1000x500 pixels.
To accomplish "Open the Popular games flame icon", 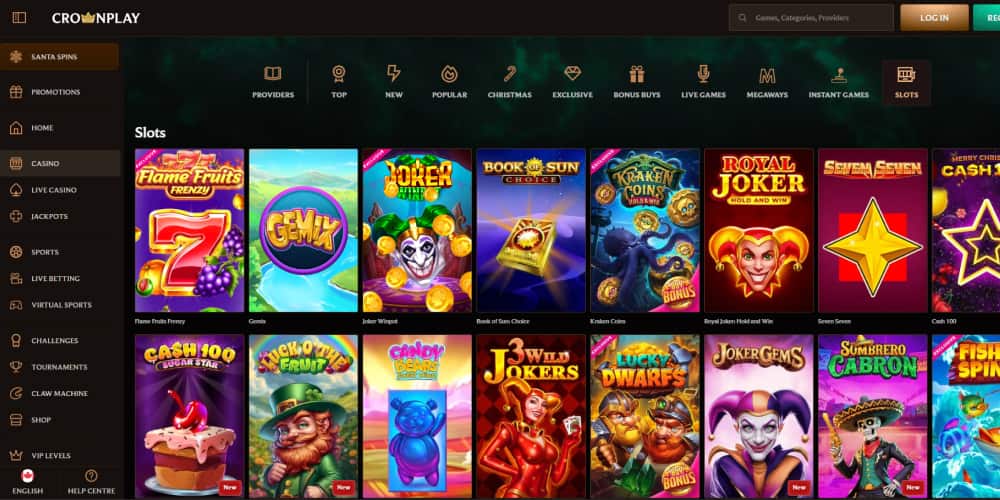I will (x=449, y=74).
